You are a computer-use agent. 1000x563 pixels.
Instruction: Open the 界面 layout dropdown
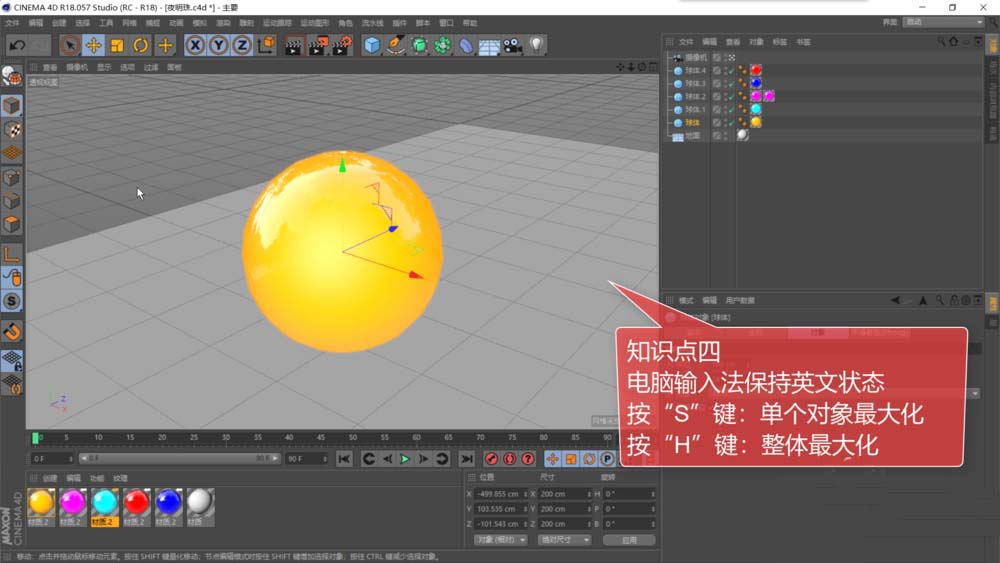pos(944,22)
